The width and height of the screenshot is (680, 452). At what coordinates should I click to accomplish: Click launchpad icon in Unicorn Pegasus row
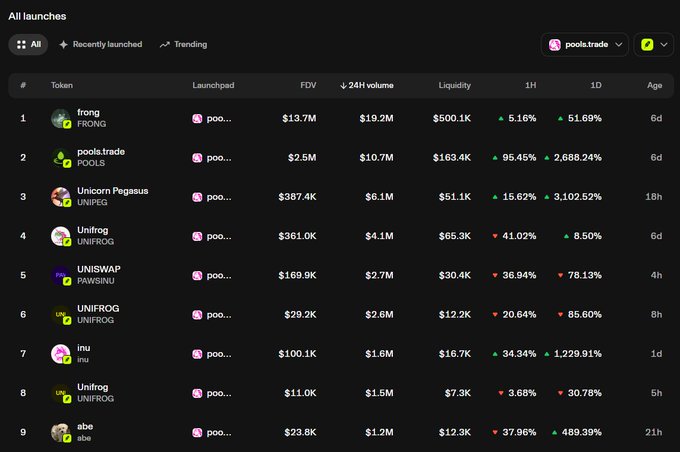(197, 197)
